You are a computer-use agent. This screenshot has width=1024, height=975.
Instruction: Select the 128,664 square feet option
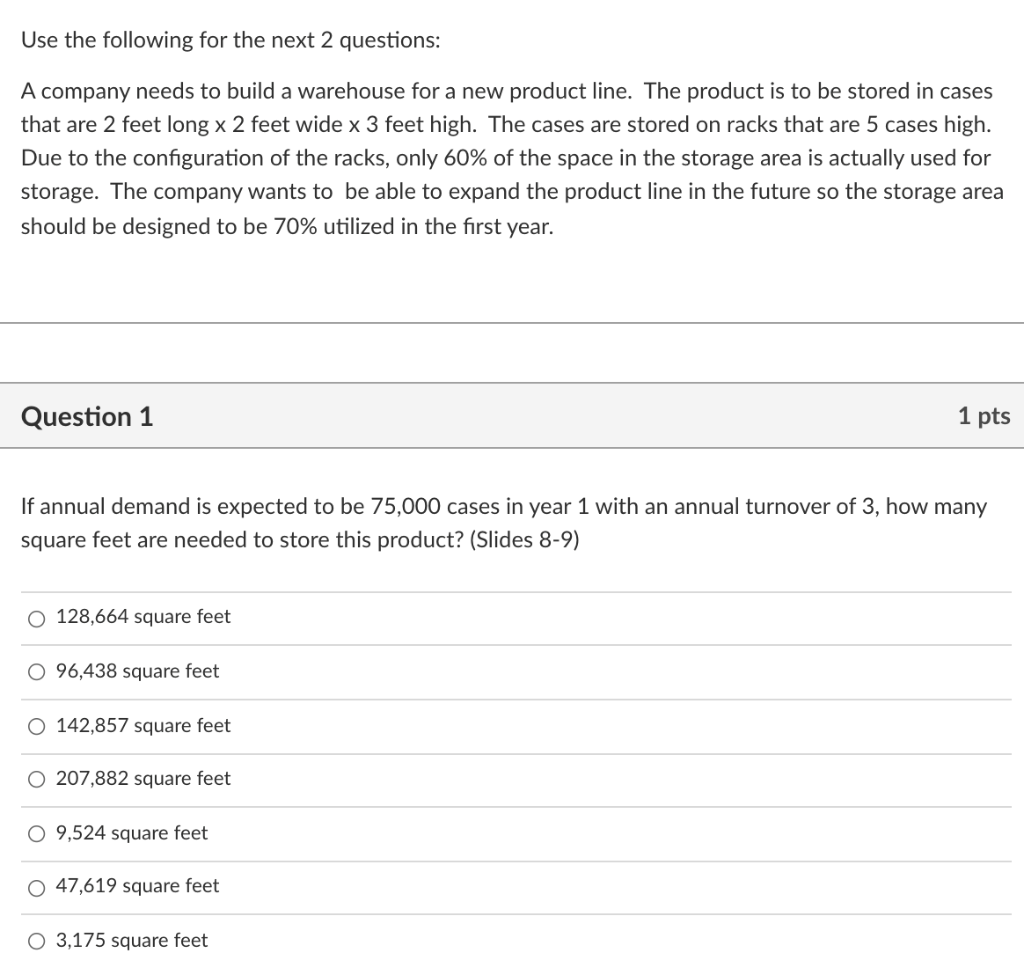[36, 618]
